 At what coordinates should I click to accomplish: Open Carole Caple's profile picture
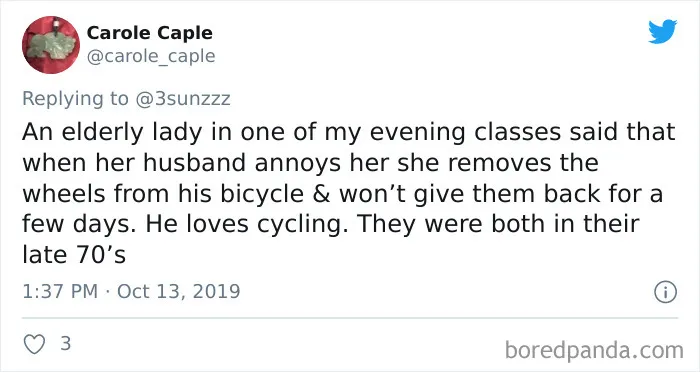(x=51, y=45)
